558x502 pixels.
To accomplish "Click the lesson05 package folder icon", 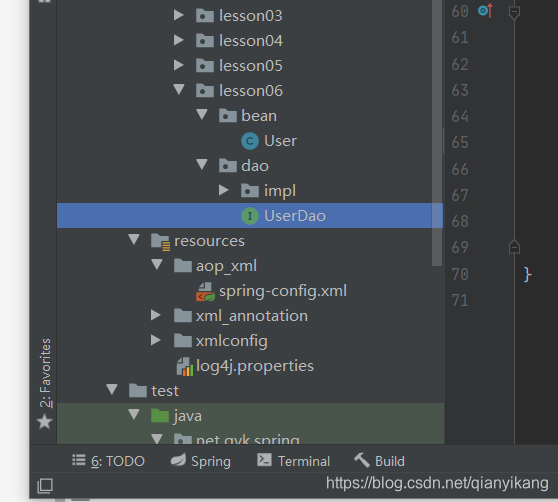I will [x=205, y=66].
